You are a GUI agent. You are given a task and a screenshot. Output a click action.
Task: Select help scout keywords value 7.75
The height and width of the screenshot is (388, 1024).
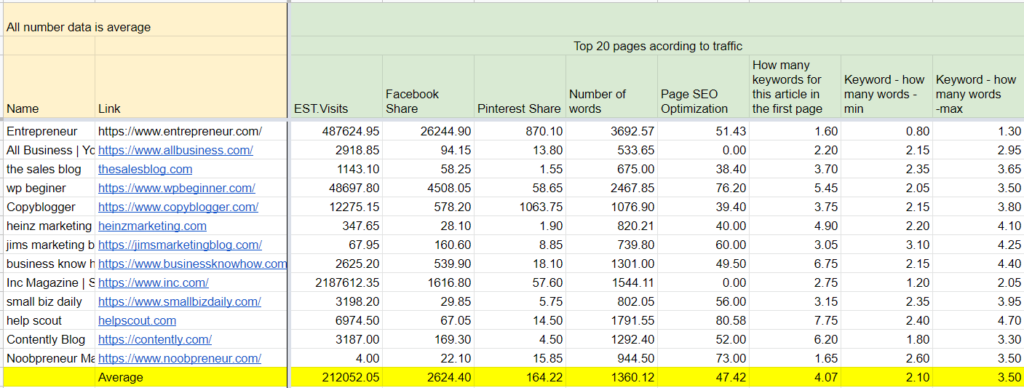[794, 321]
